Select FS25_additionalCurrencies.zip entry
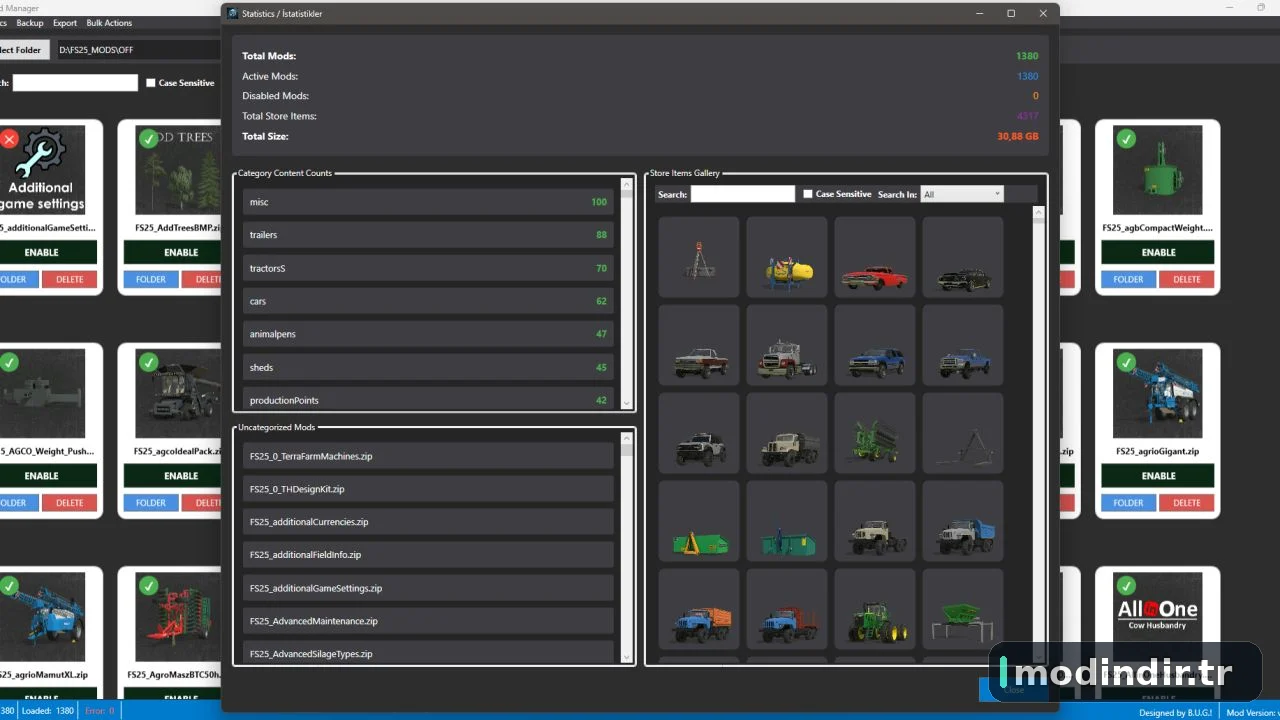This screenshot has width=1280, height=720. (428, 522)
